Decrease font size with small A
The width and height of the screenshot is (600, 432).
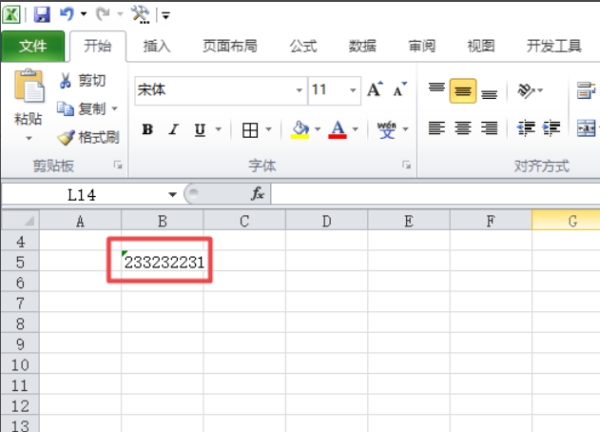coord(400,90)
